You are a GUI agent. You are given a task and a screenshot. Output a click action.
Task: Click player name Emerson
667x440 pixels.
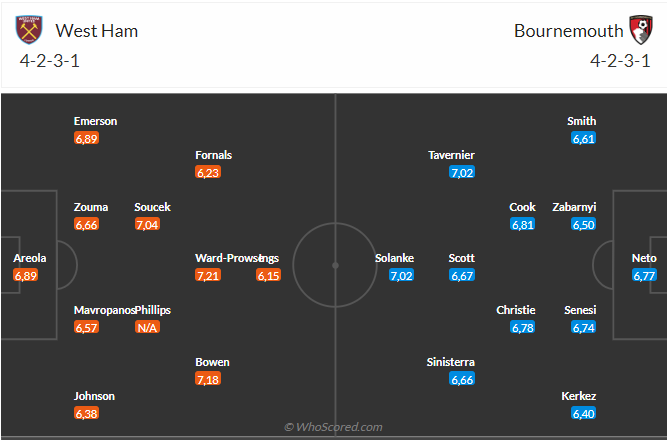[x=95, y=121]
